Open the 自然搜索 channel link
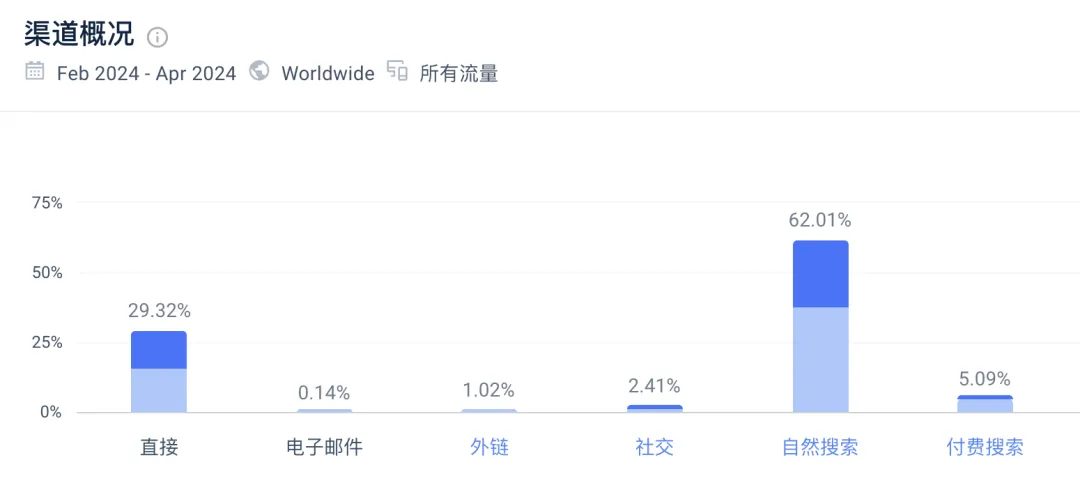1080x499 pixels. tap(820, 447)
